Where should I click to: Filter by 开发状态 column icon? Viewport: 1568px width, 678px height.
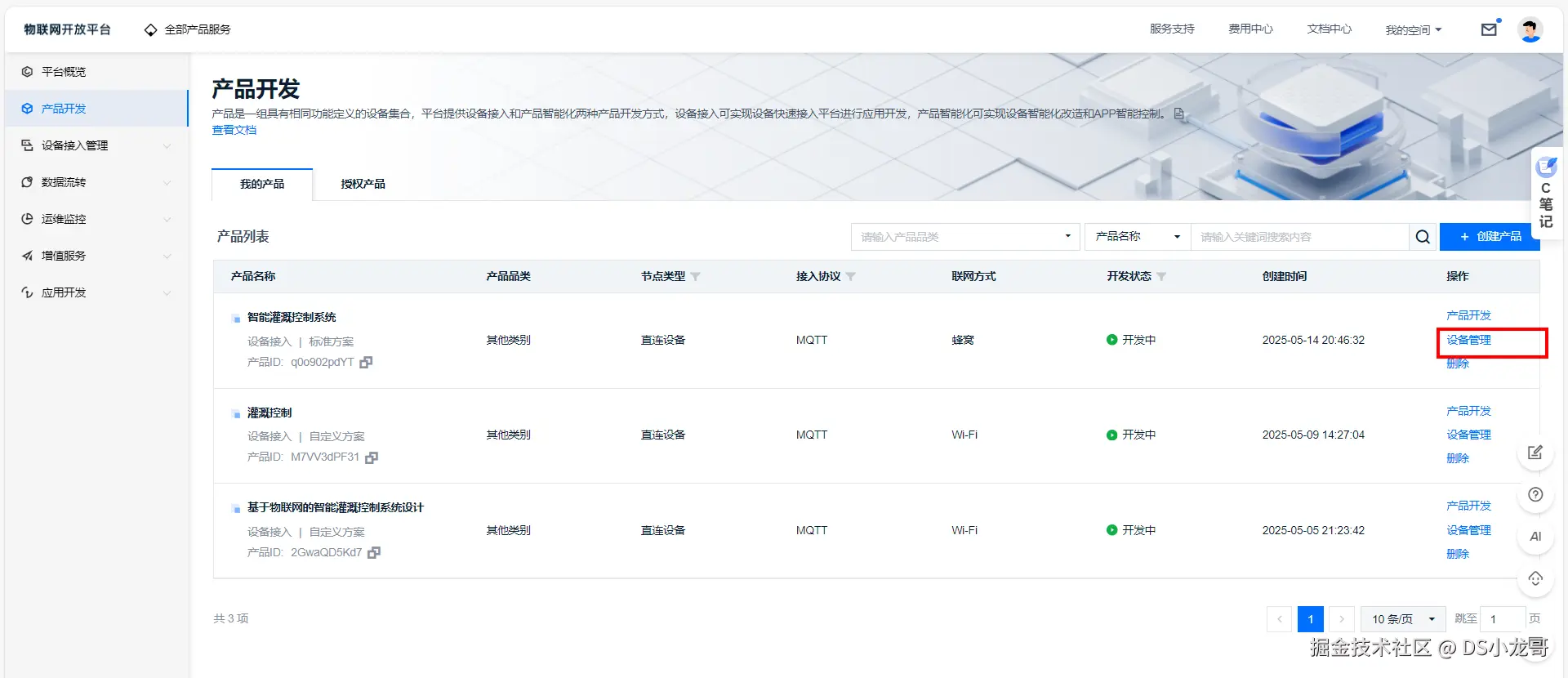[x=1161, y=277]
